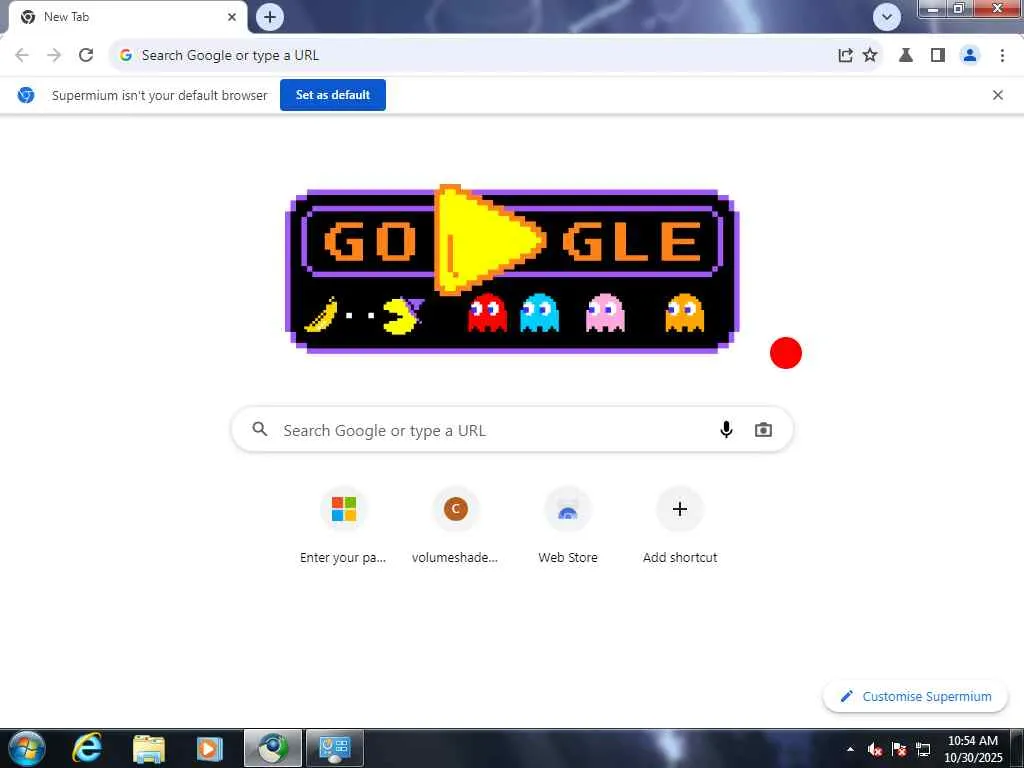Search by image with camera icon
The image size is (1024, 768).
click(763, 430)
